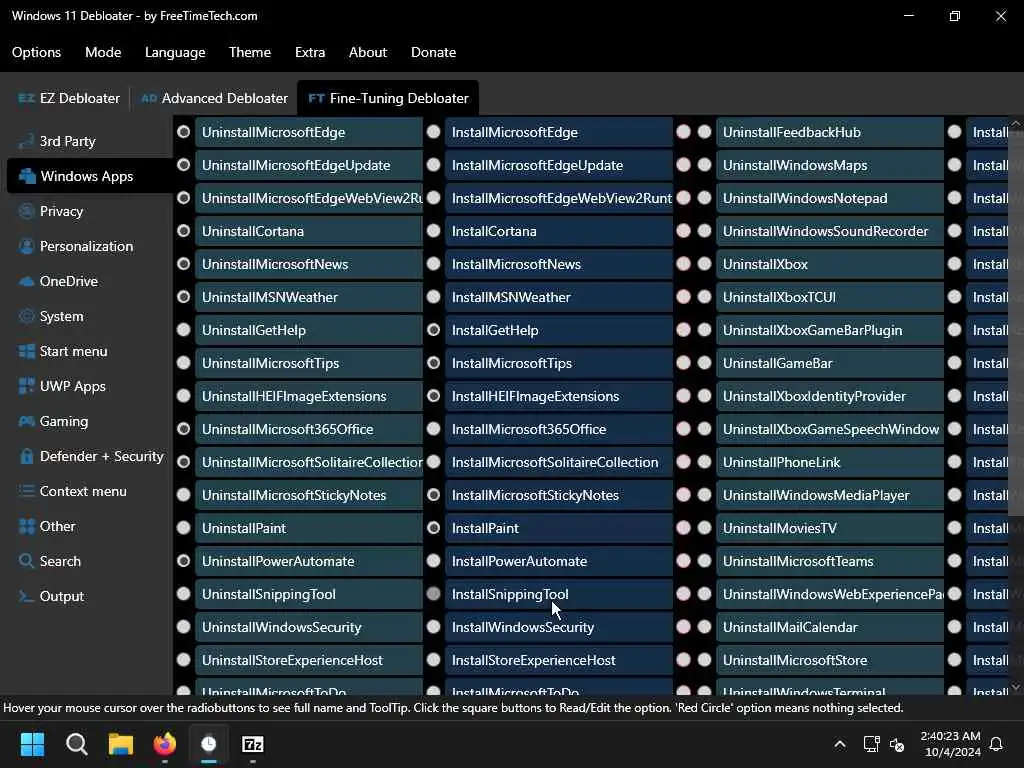The width and height of the screenshot is (1024, 768).
Task: Click the vertical scrollbar up arrow
Action: [x=1016, y=123]
